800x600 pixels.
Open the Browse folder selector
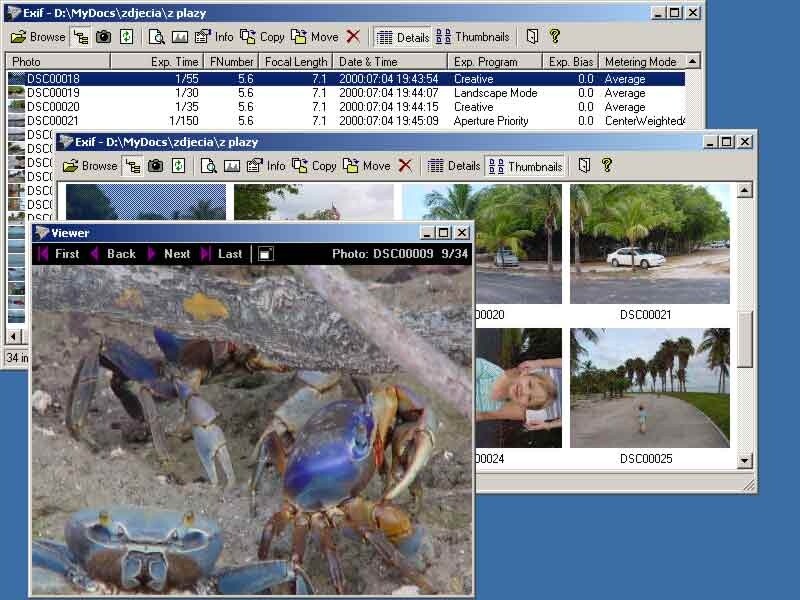(90, 166)
